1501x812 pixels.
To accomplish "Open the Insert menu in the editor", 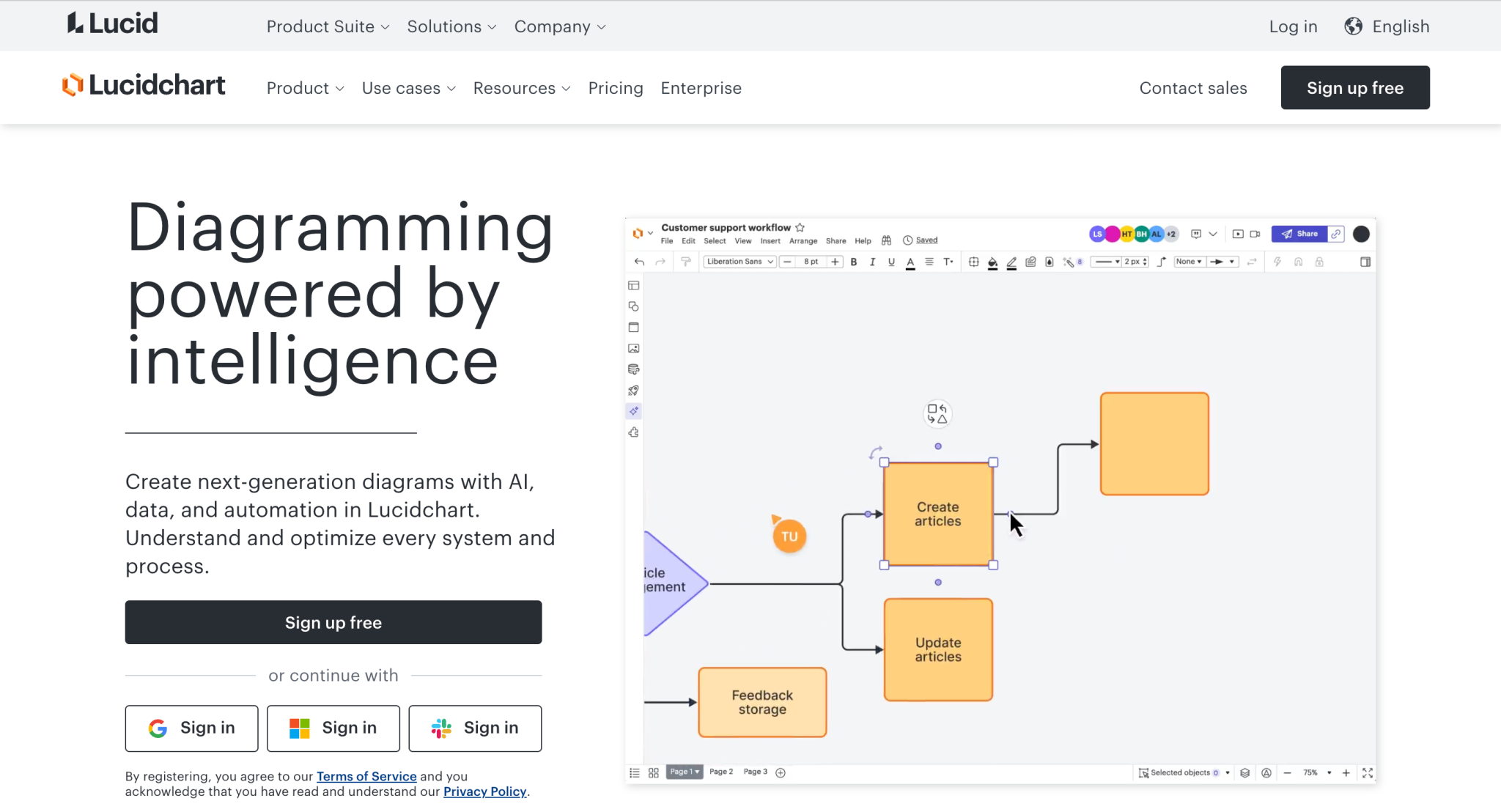I will [770, 240].
